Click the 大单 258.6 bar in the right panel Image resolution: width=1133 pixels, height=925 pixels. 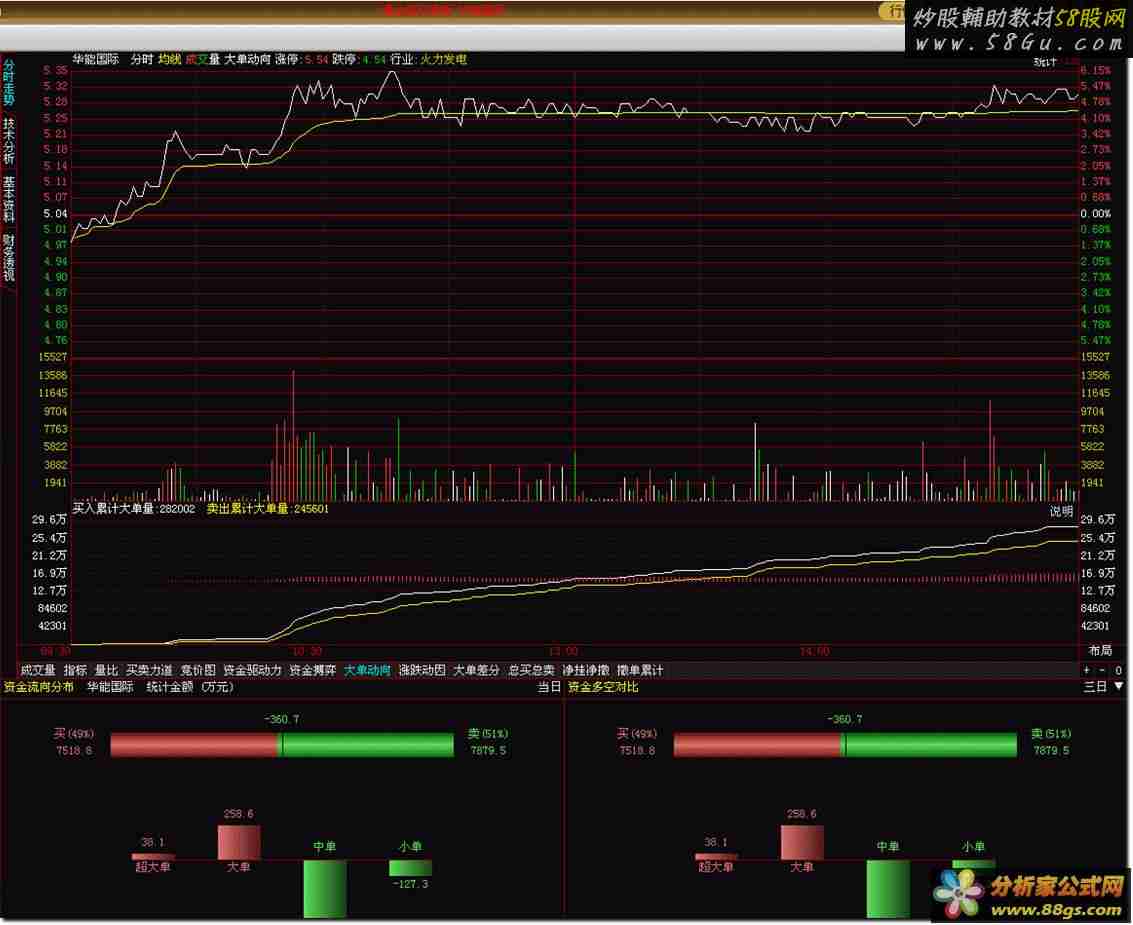click(802, 842)
